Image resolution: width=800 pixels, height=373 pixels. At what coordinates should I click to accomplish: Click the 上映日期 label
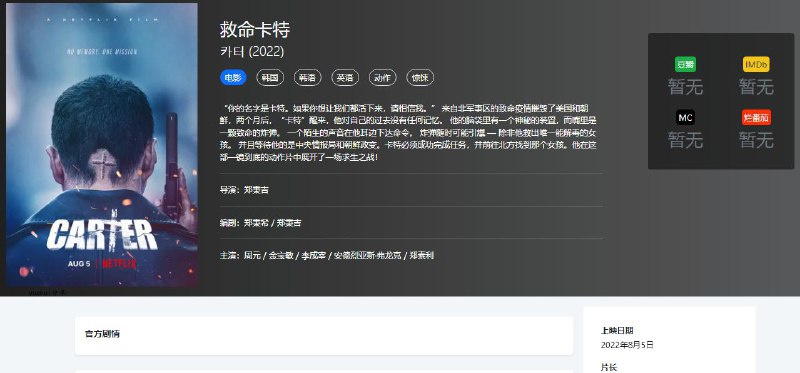pyautogui.click(x=617, y=331)
